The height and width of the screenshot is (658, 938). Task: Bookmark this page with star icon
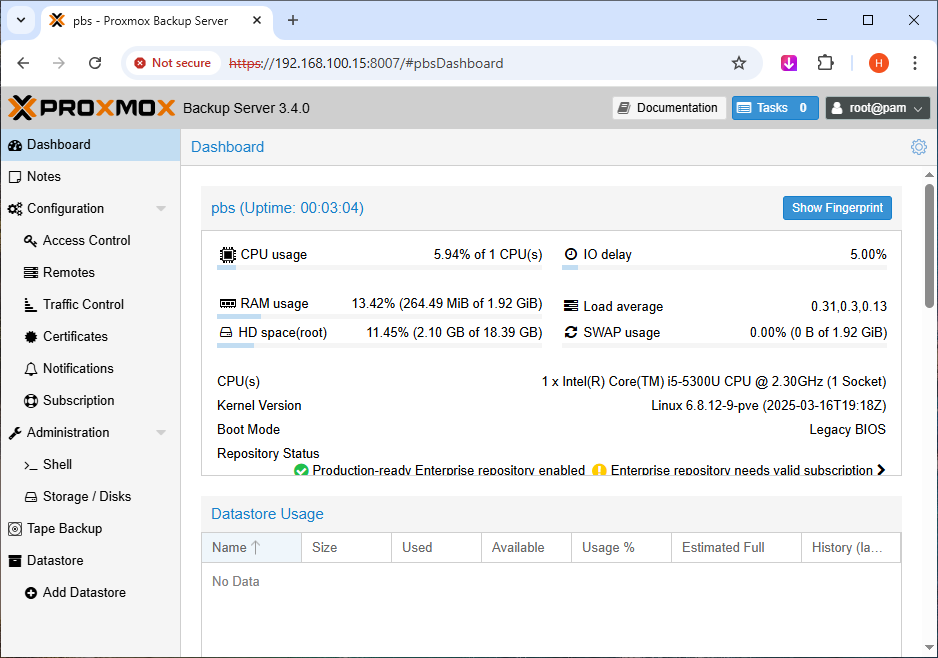click(x=739, y=63)
